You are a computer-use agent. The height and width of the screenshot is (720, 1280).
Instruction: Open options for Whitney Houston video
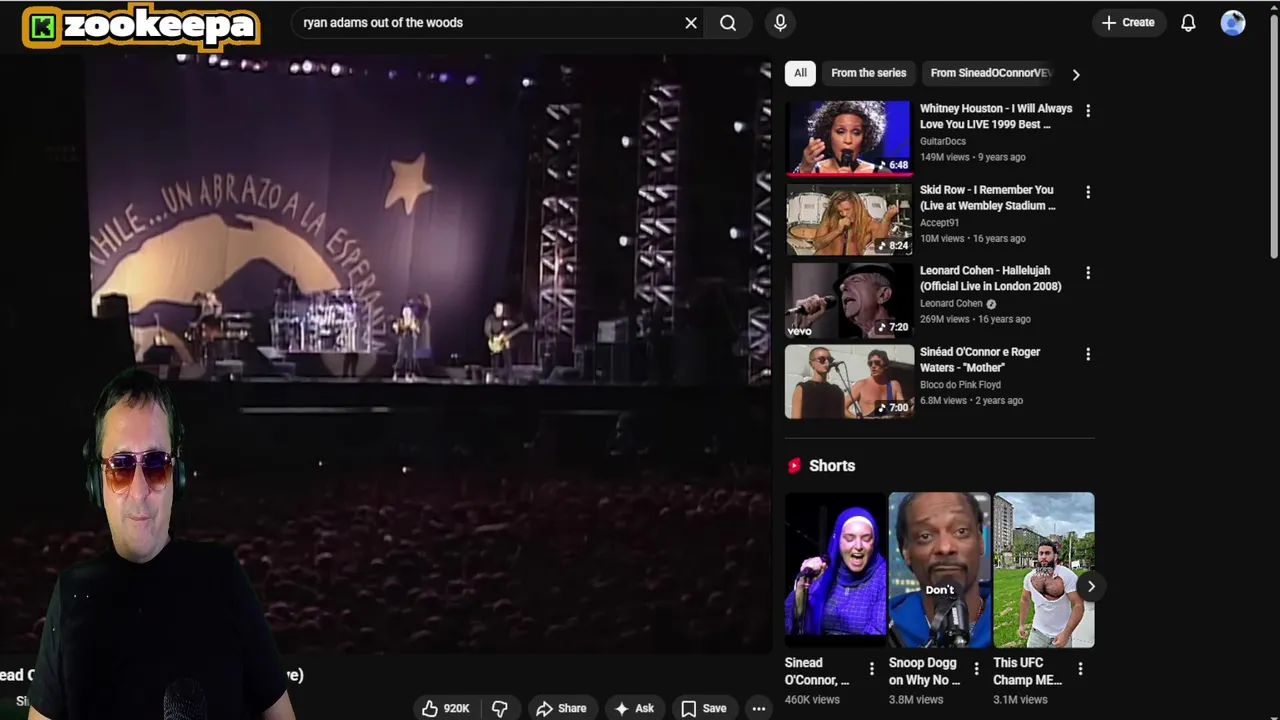pyautogui.click(x=1088, y=111)
